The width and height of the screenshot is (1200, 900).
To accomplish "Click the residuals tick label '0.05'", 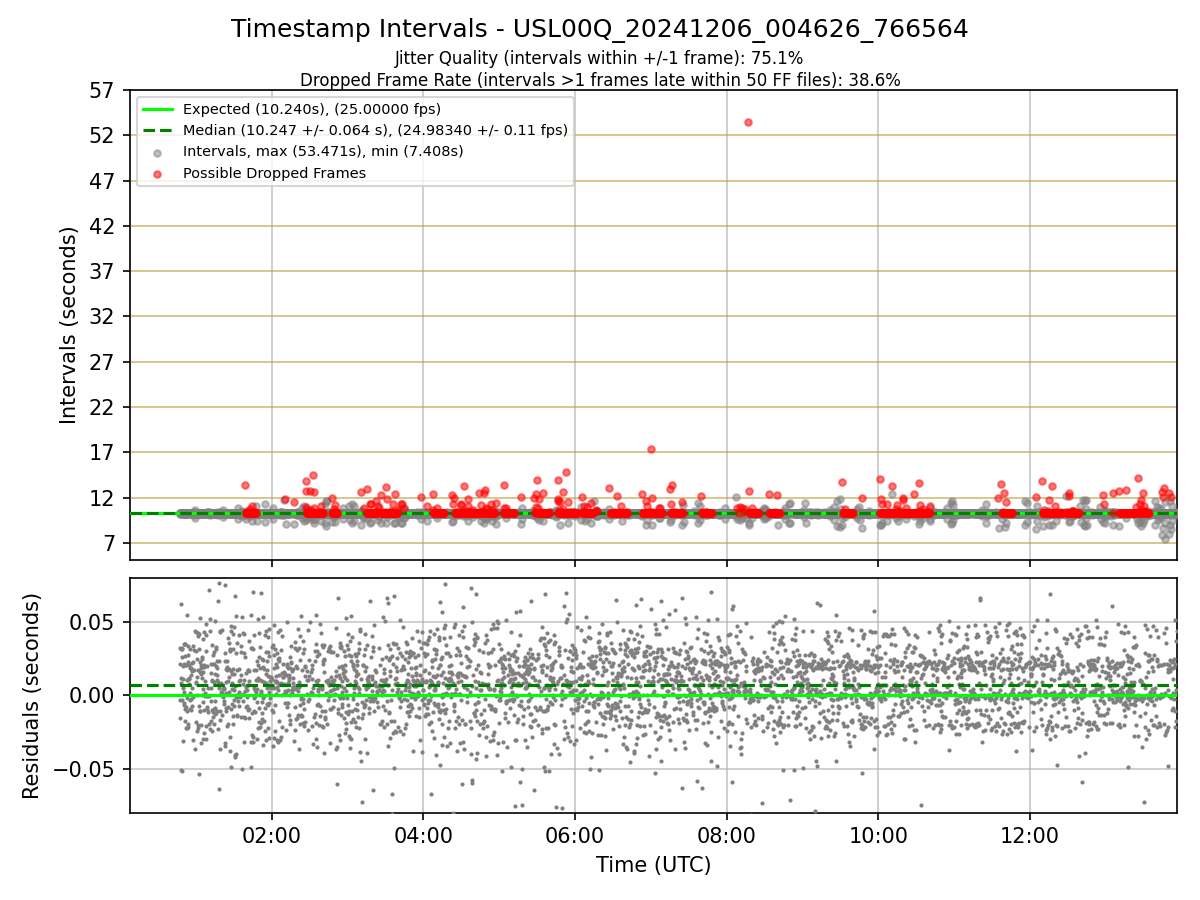I will [x=94, y=621].
